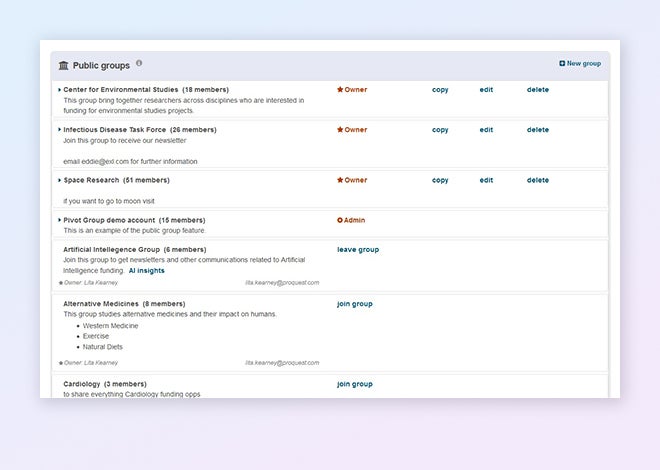660x470 pixels.
Task: Delete the Center for Environmental Studies group
Action: point(538,90)
